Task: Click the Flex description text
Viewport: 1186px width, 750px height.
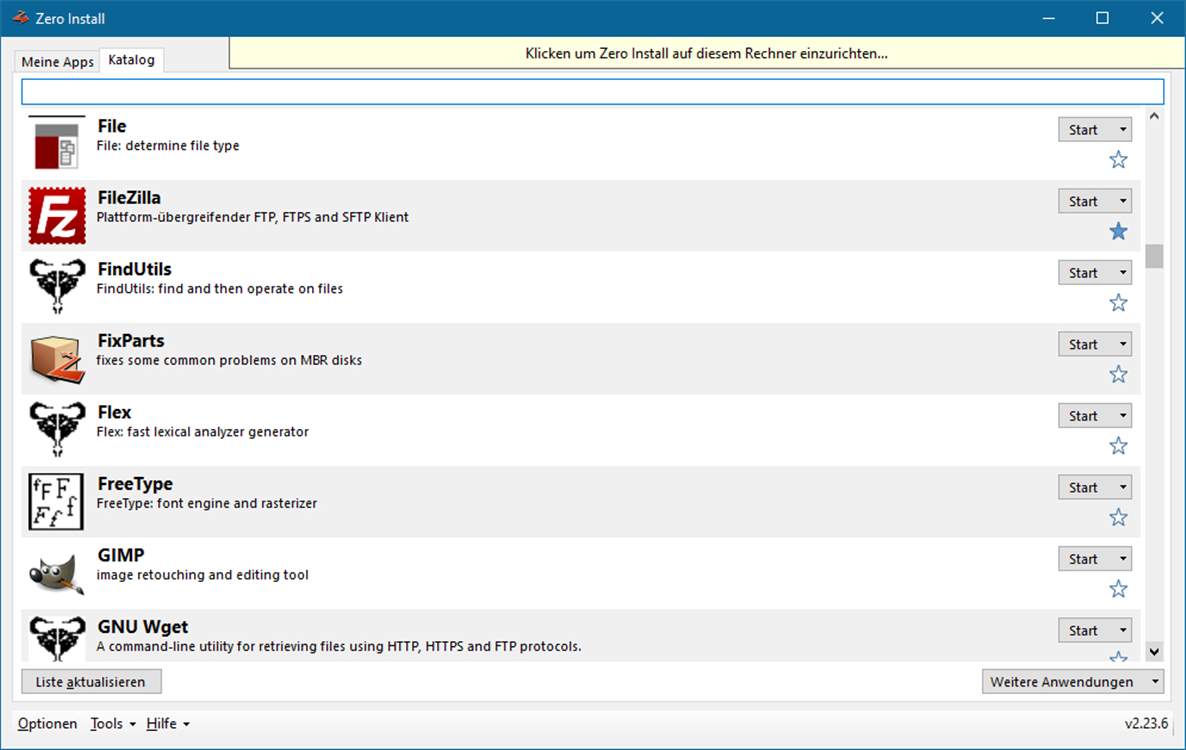Action: tap(203, 432)
